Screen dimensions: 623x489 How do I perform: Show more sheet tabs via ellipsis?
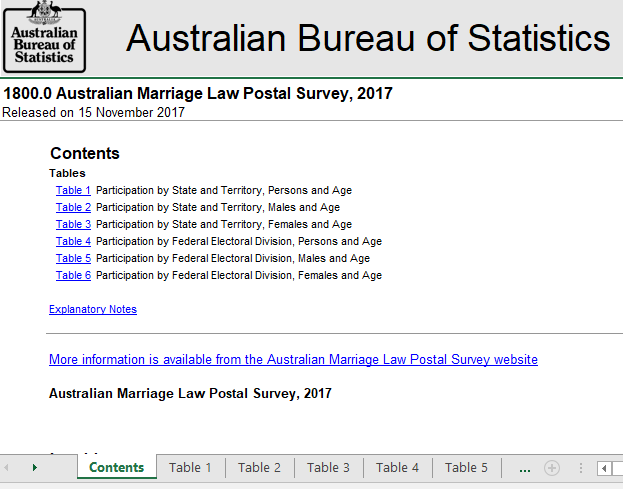(525, 468)
